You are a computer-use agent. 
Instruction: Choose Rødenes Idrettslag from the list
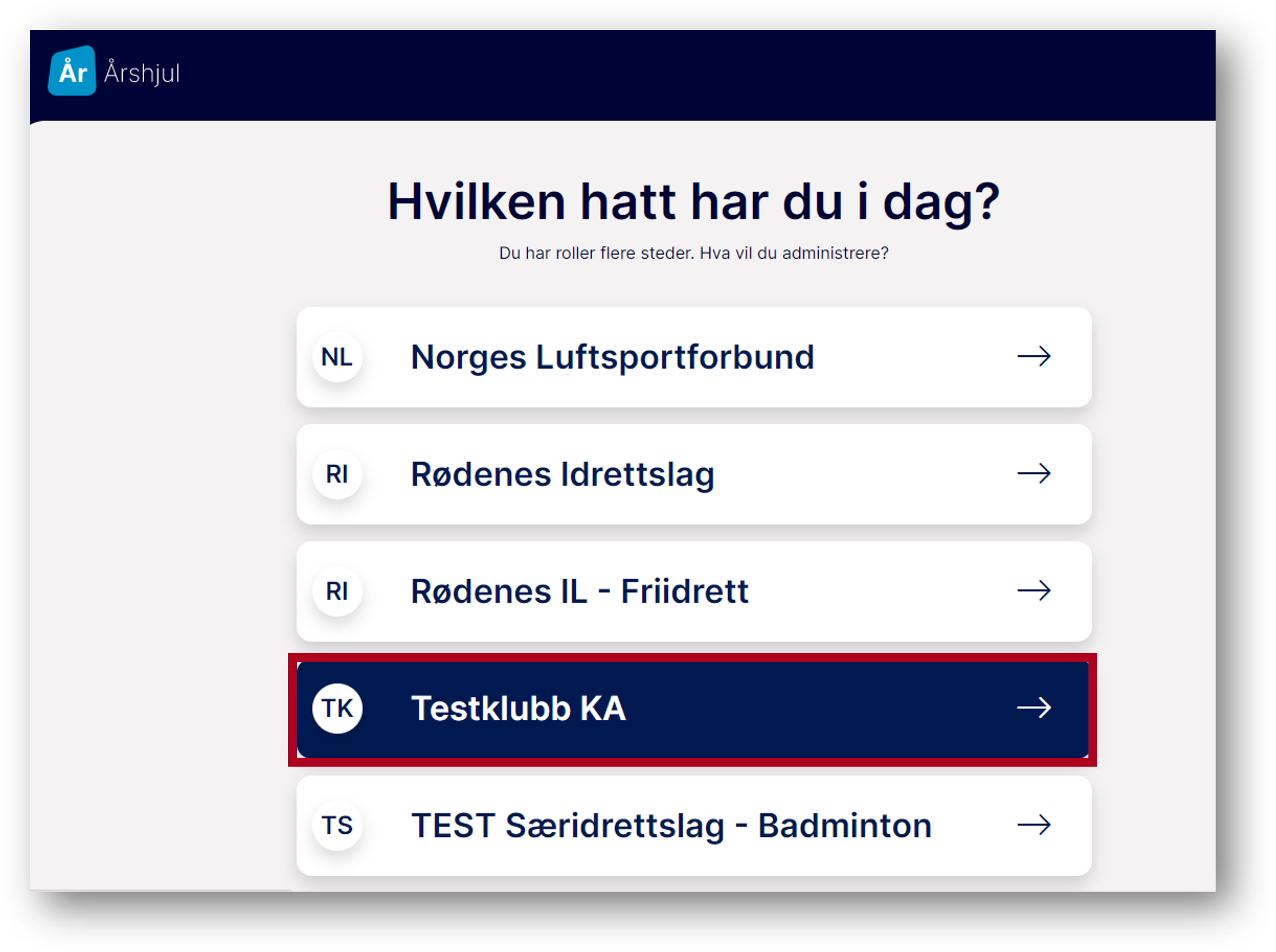tap(694, 474)
